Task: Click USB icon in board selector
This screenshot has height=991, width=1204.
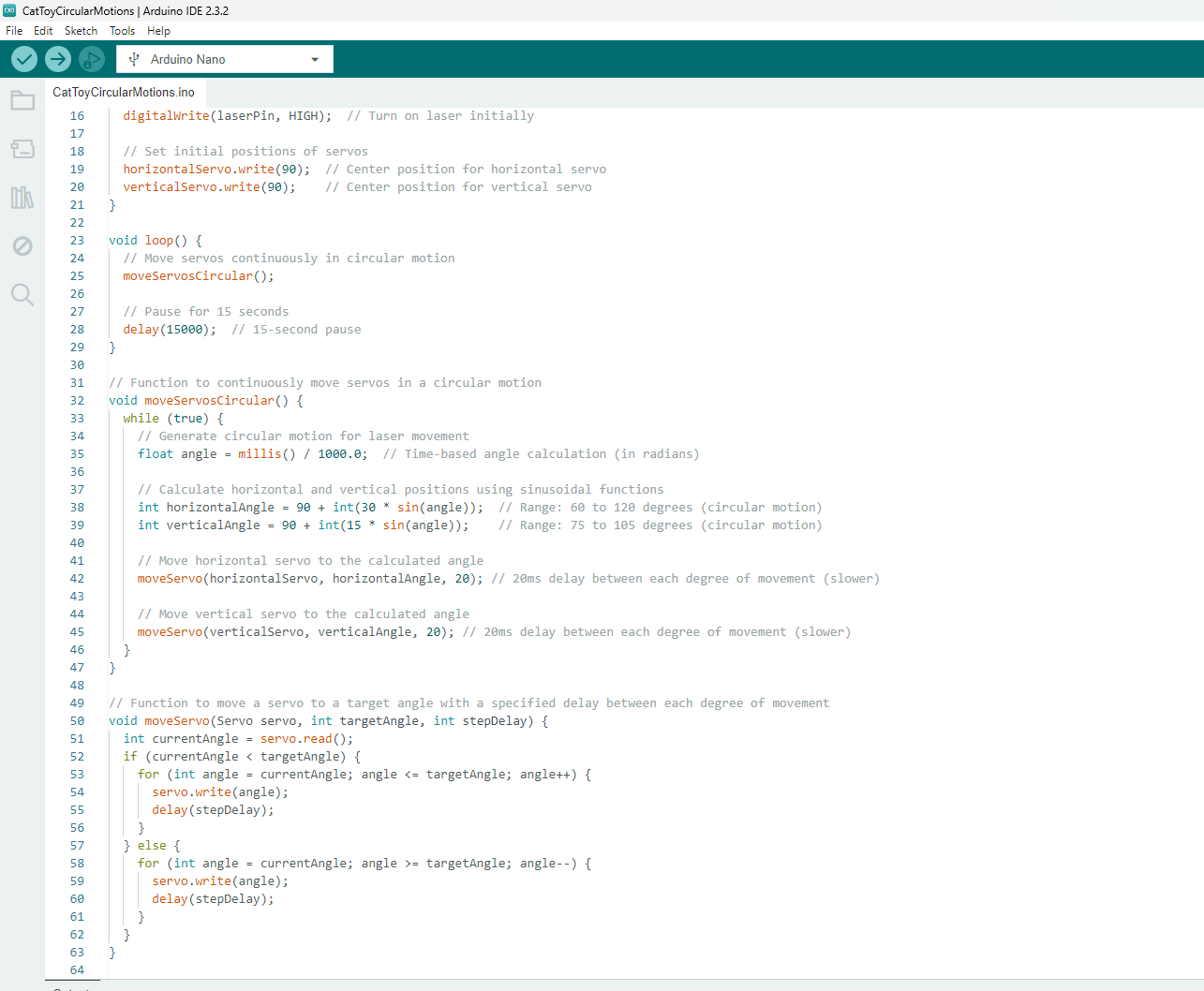Action: point(134,59)
